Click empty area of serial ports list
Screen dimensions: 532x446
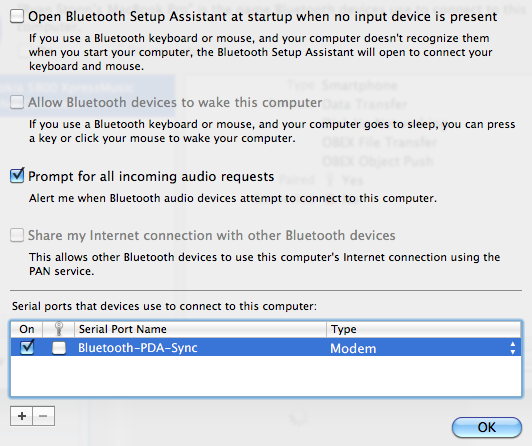[266, 376]
